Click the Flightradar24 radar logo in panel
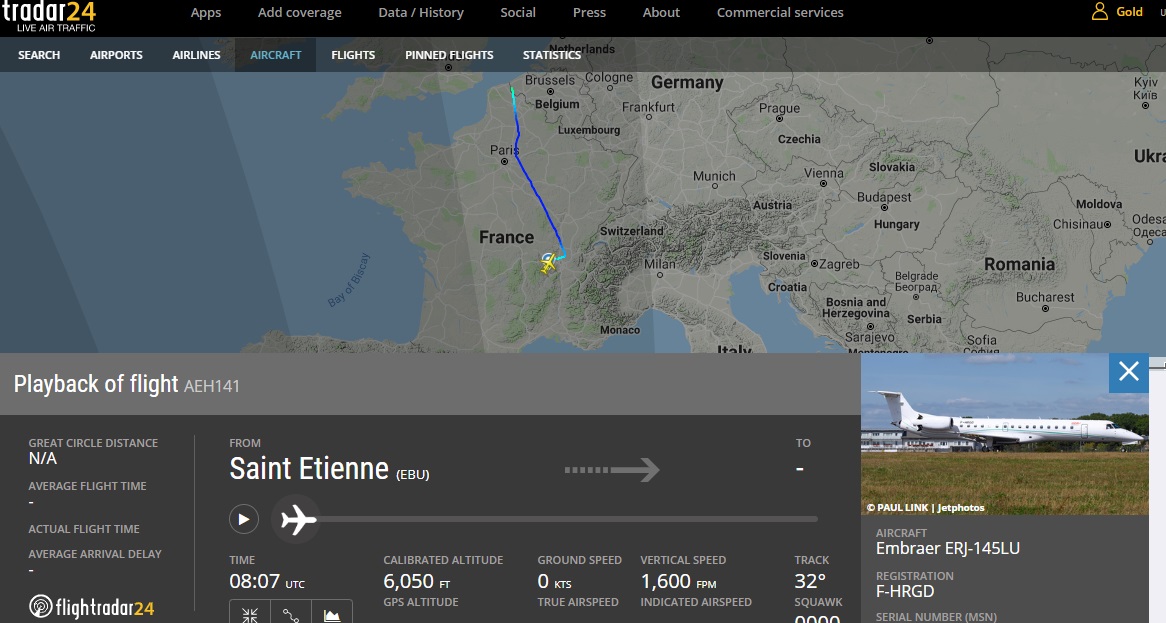This screenshot has height=623, width=1166. coord(92,606)
